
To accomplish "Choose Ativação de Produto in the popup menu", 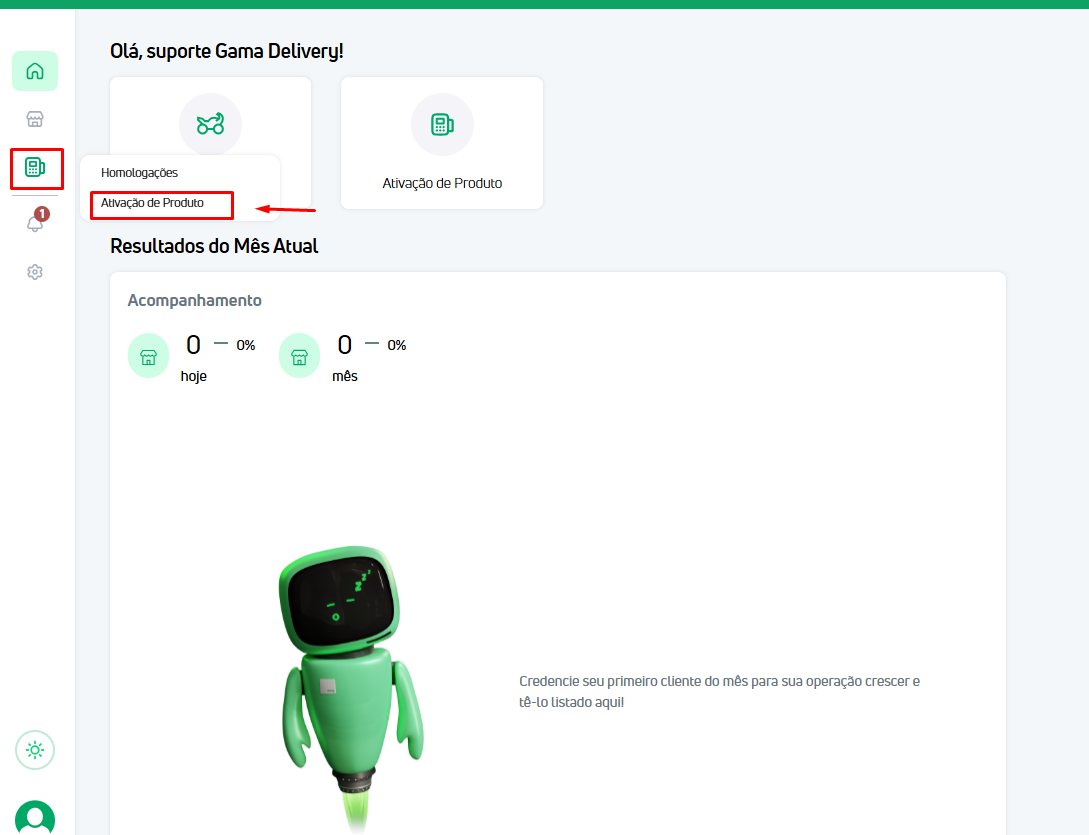I will (153, 203).
